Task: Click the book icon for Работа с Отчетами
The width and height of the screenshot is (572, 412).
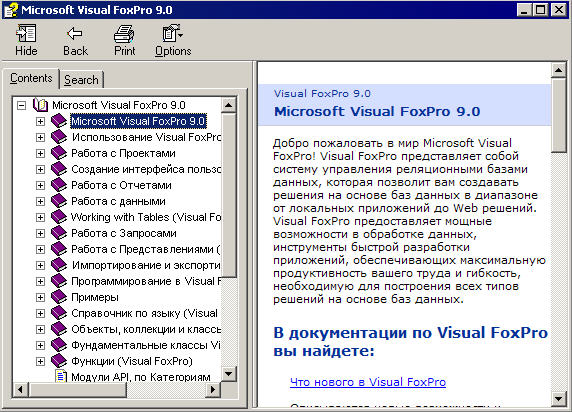Action: [x=59, y=185]
